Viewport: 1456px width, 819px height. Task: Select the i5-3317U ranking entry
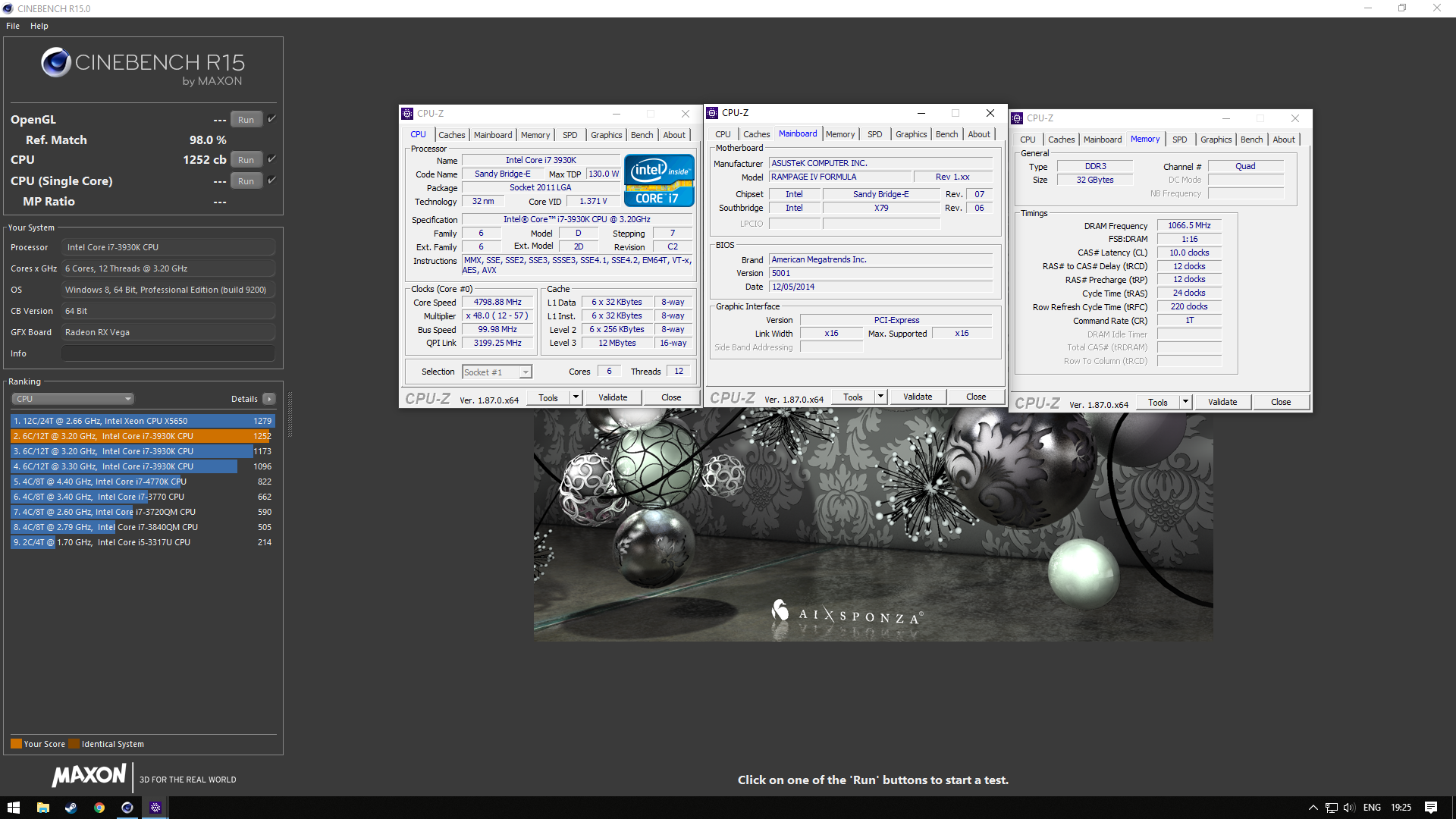coord(142,542)
